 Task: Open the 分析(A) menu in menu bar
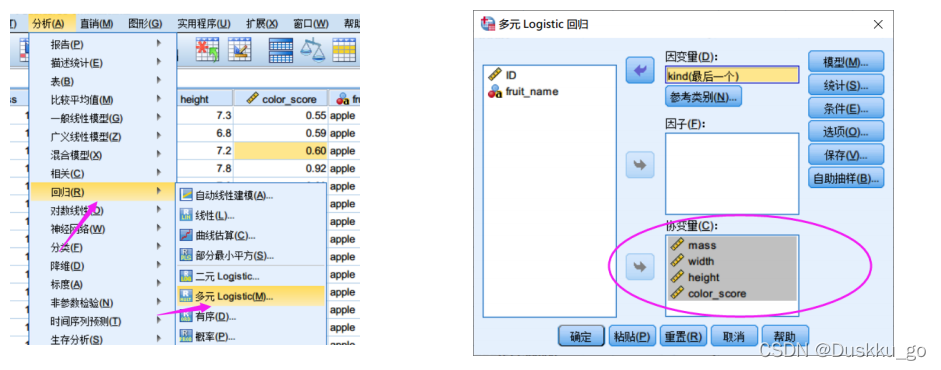[49, 23]
